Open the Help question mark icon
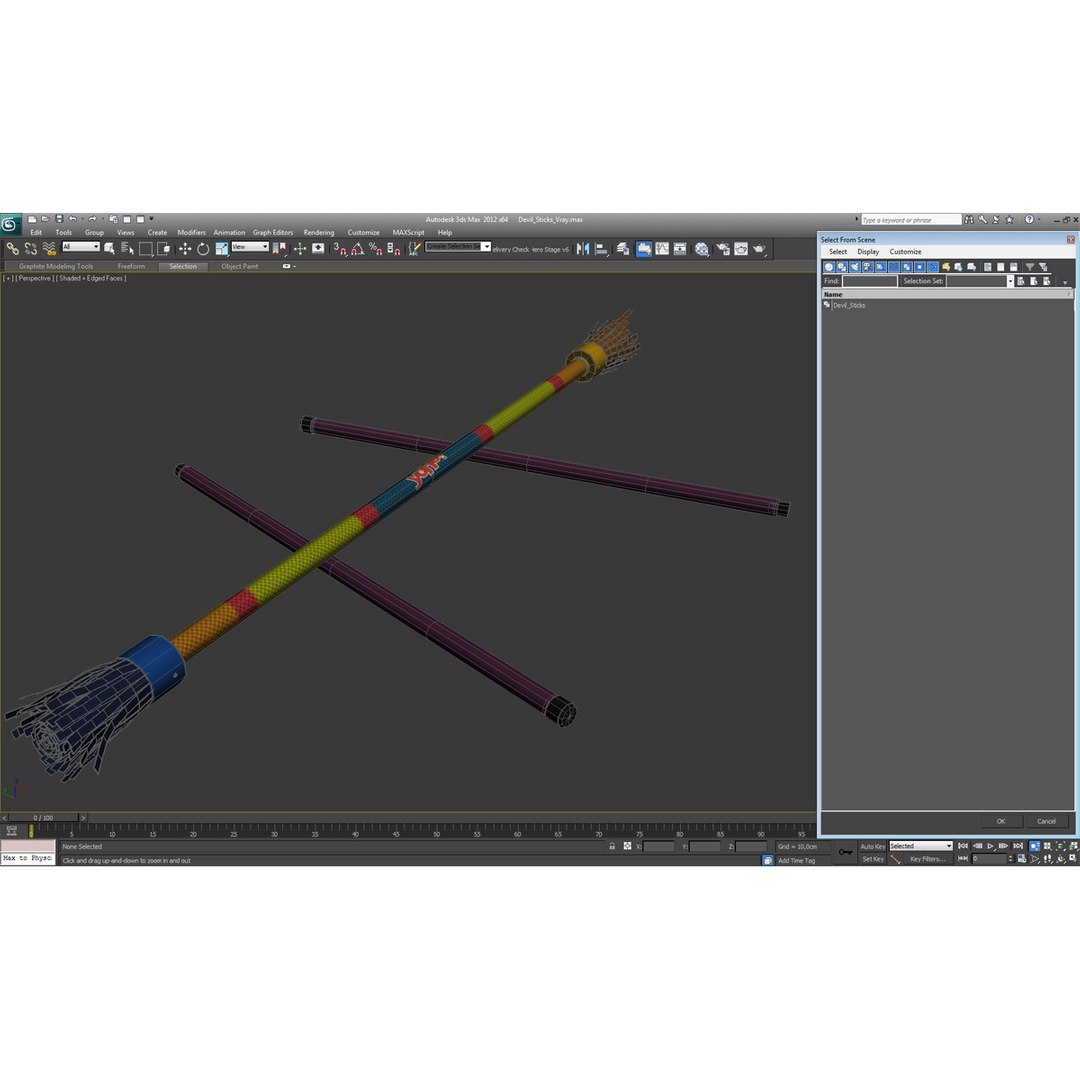The height and width of the screenshot is (1080, 1080). point(1029,220)
